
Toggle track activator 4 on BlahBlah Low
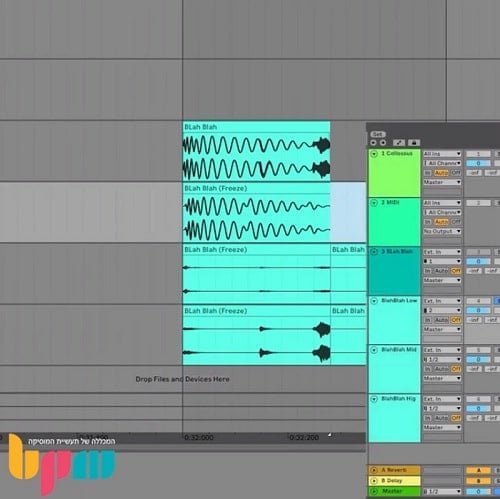coord(478,301)
